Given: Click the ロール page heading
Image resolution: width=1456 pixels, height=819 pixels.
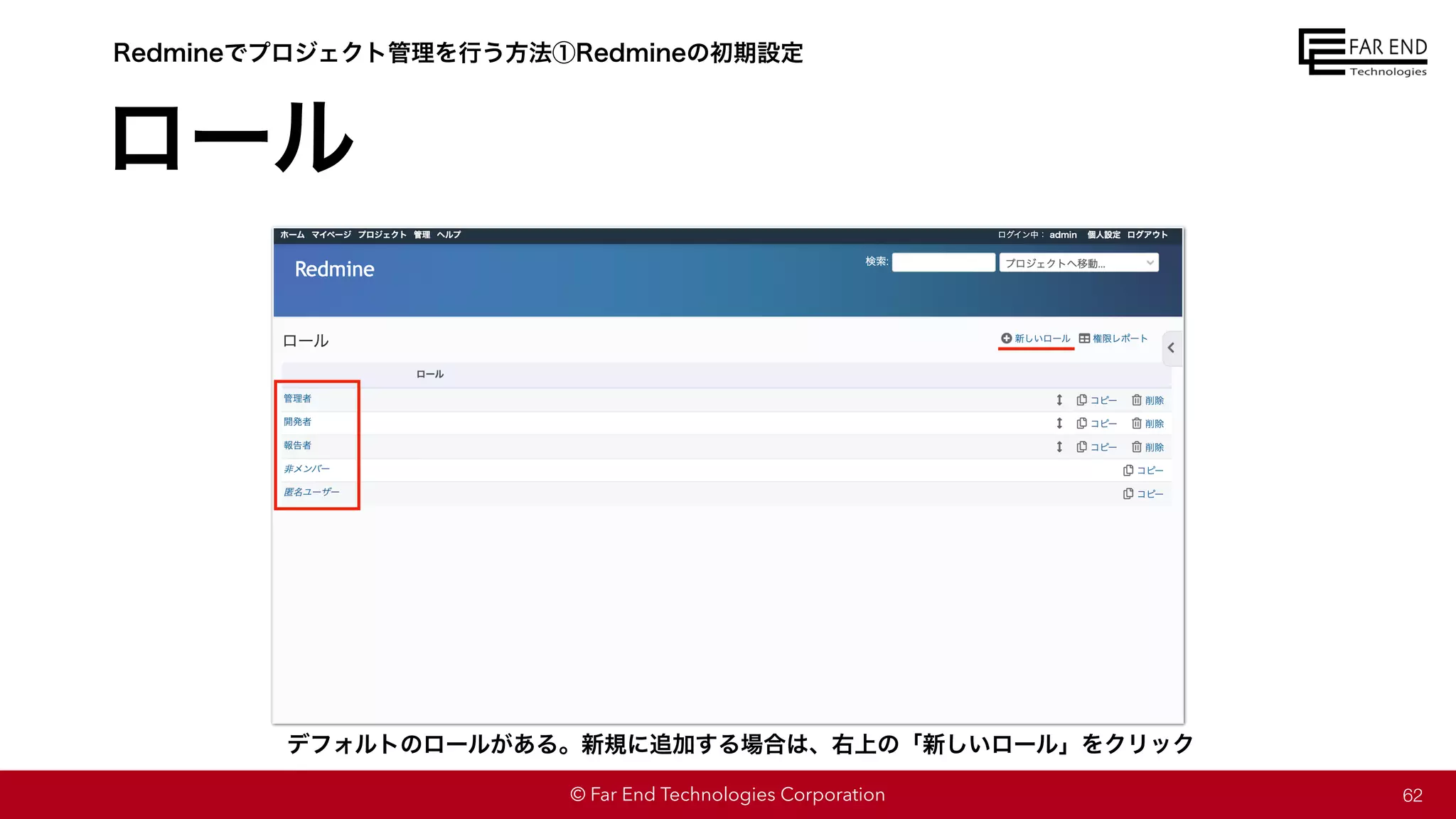Looking at the screenshot, I should (306, 341).
